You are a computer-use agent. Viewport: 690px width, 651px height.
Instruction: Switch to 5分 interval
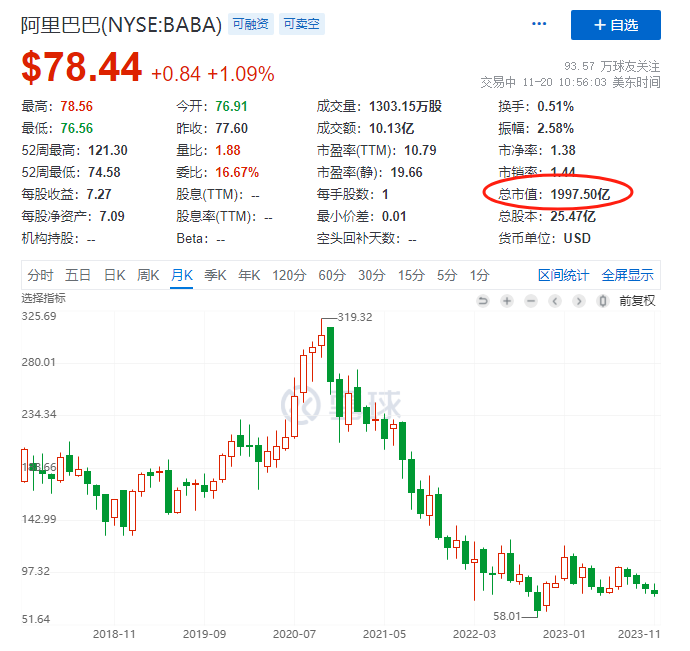(447, 276)
